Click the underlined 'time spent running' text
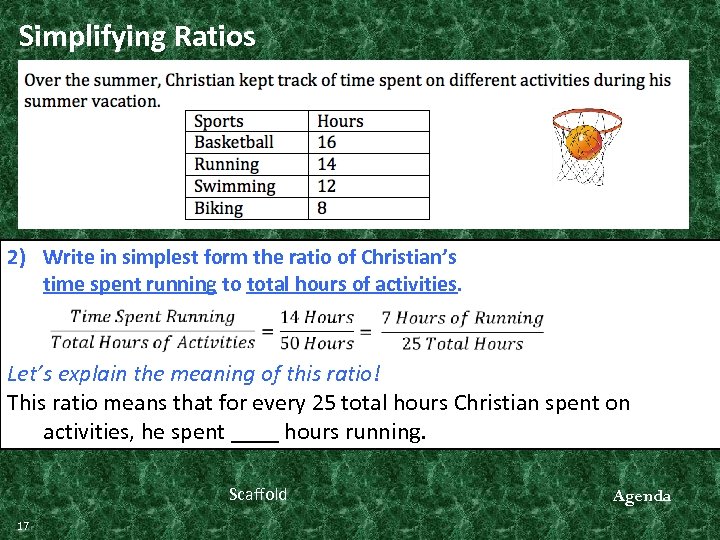Viewport: 720px width, 540px height. [129, 284]
